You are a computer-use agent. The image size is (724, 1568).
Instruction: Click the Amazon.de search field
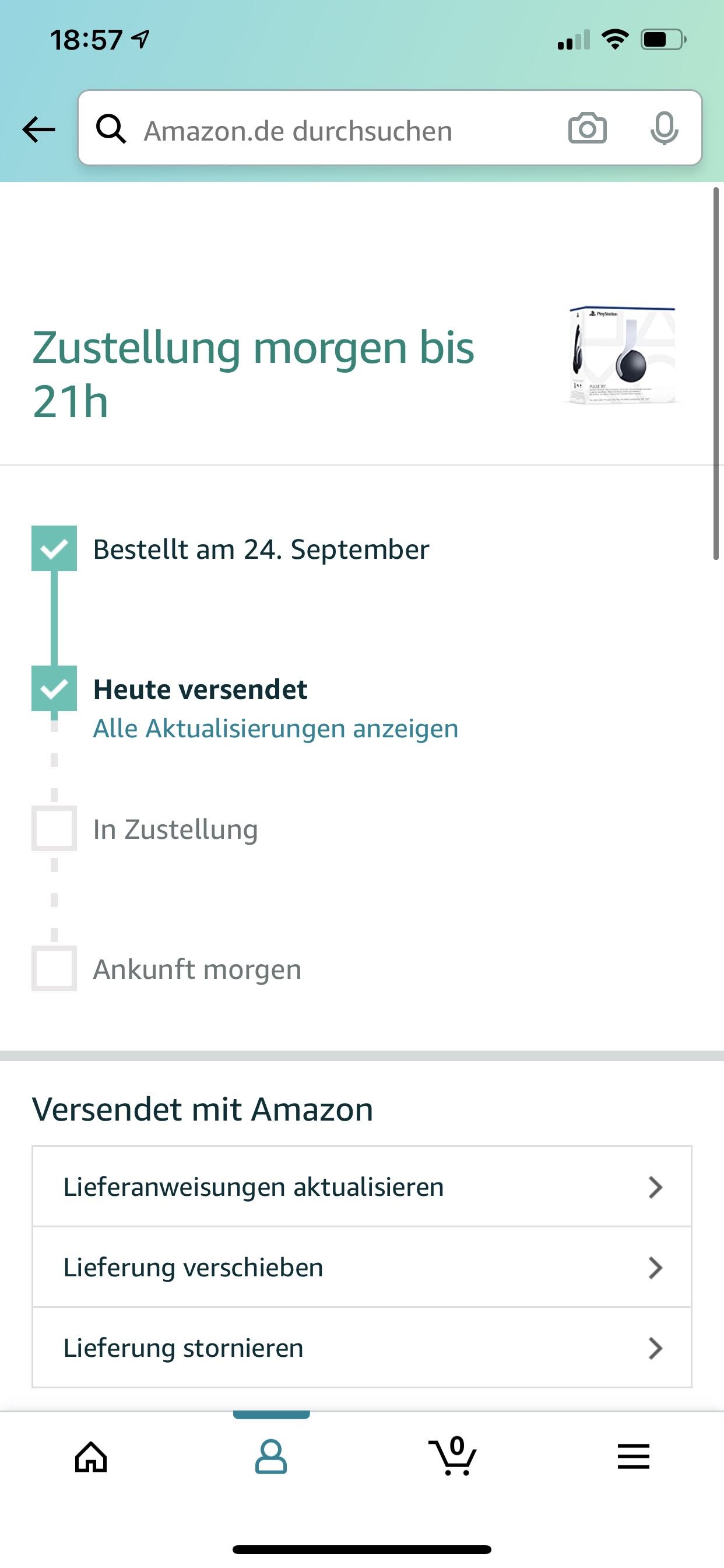[390, 128]
